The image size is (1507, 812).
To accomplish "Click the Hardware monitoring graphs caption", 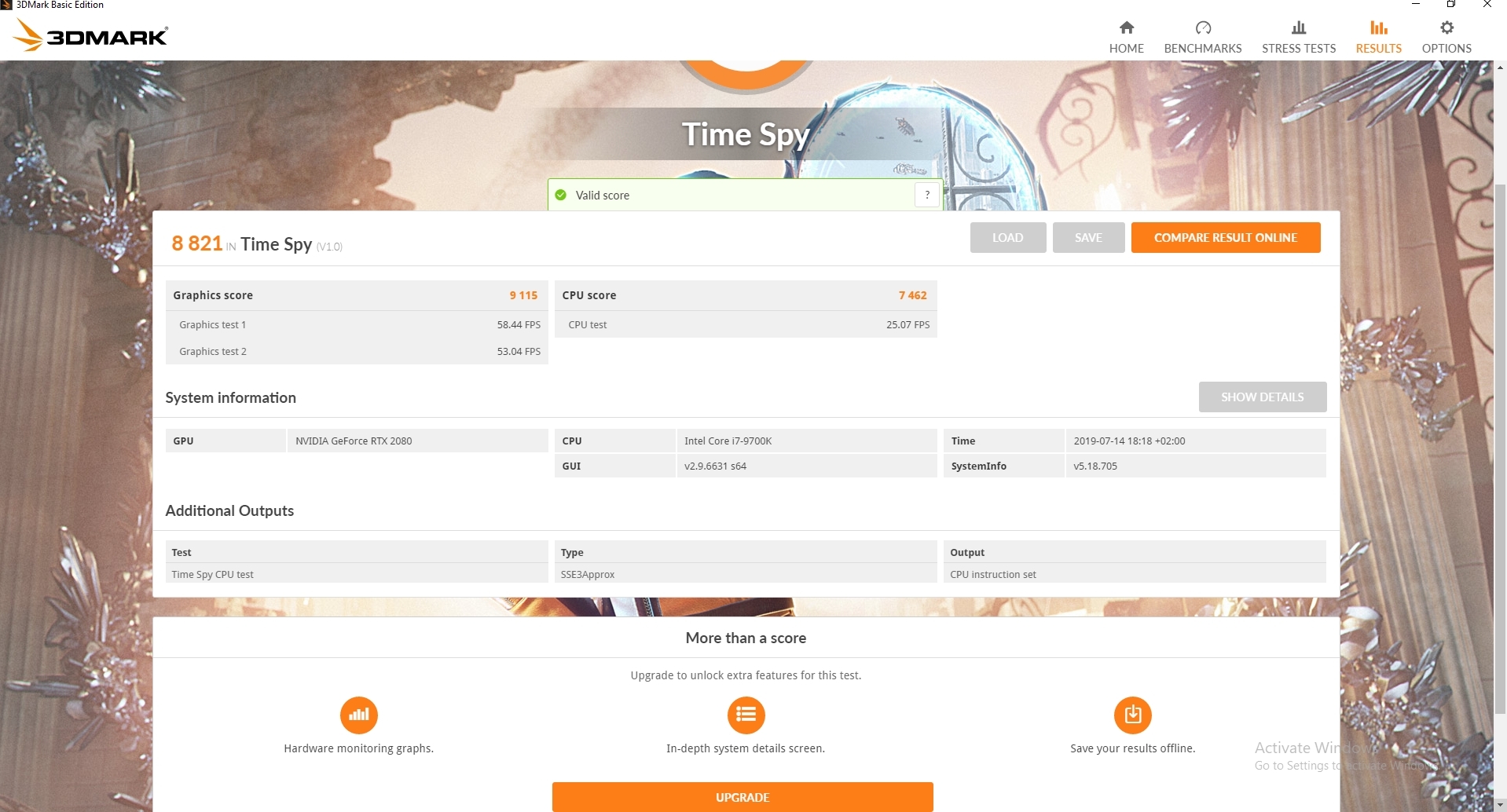I will click(x=358, y=748).
